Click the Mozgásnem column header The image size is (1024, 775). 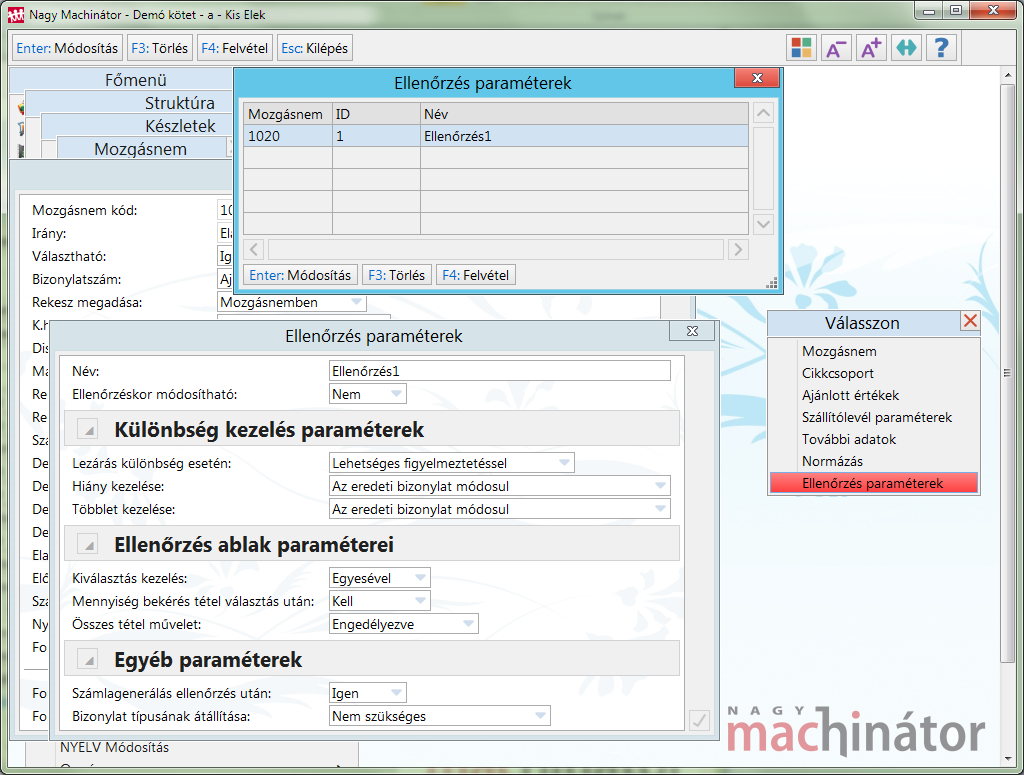pyautogui.click(x=288, y=114)
